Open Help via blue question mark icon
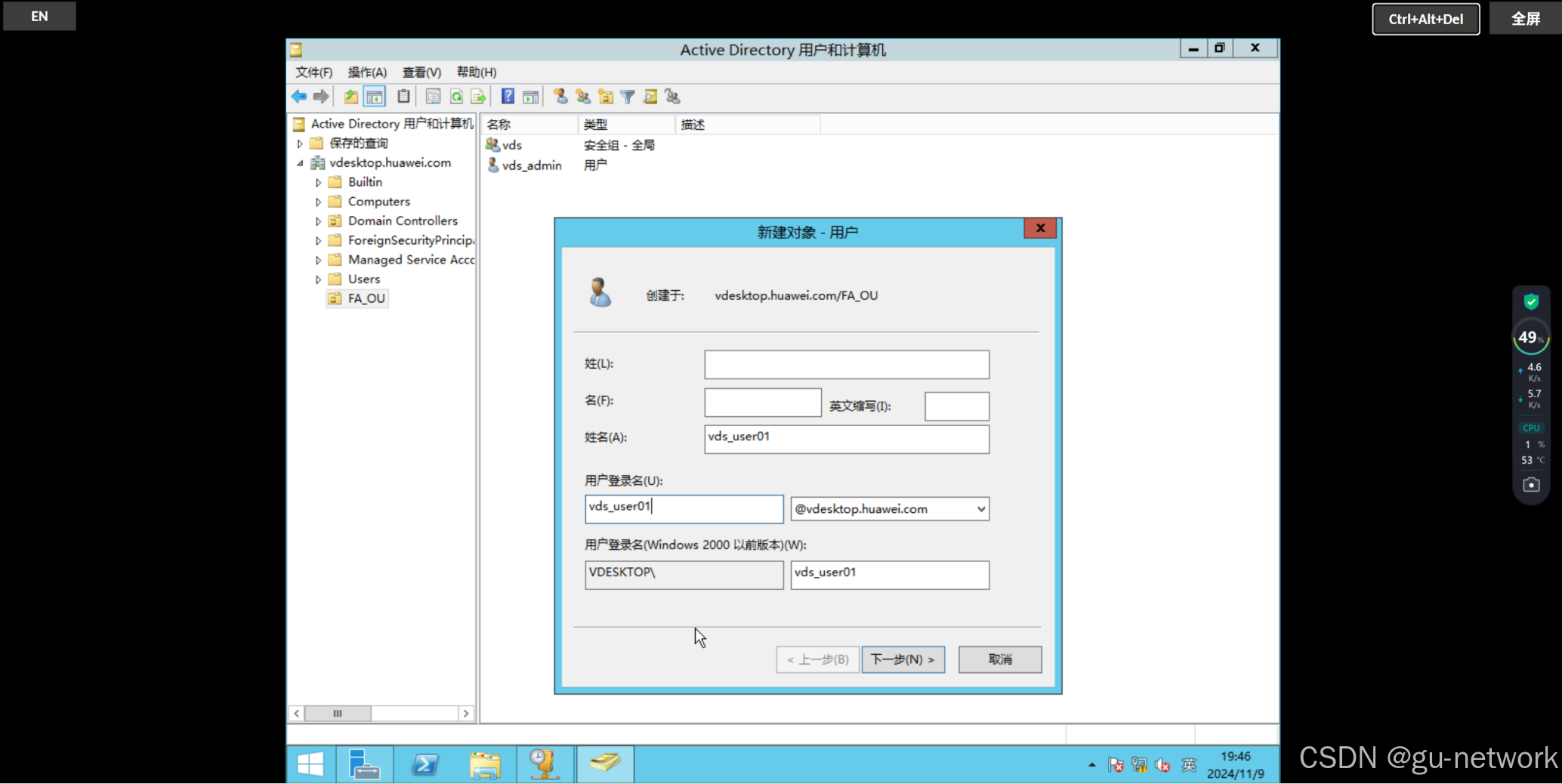 pyautogui.click(x=508, y=97)
